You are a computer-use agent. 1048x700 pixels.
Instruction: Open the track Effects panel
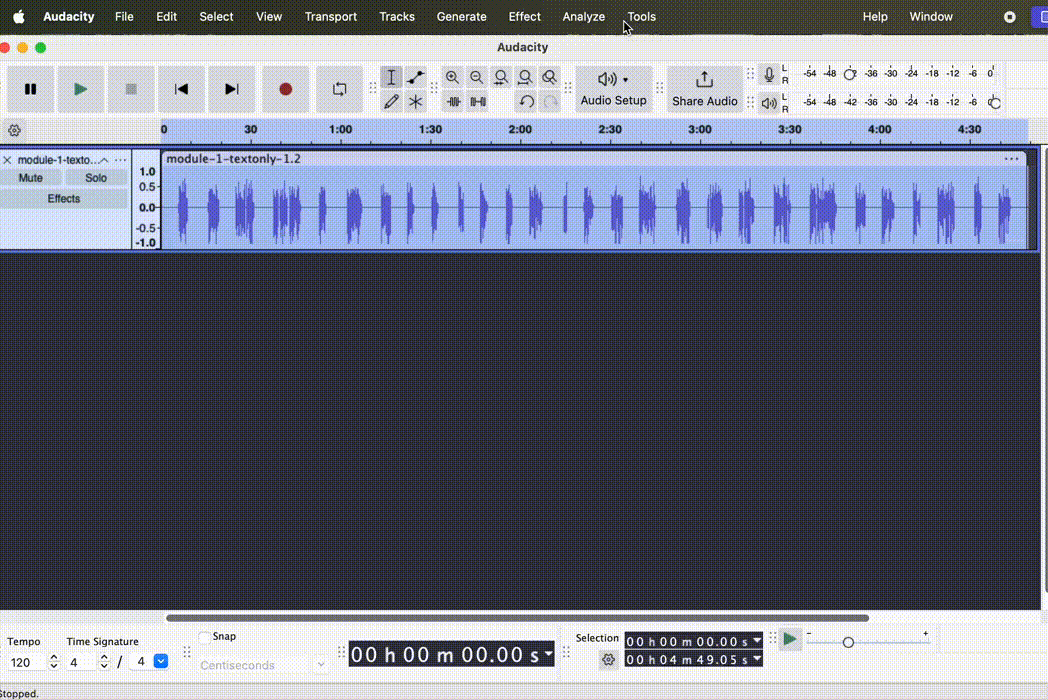coord(63,199)
